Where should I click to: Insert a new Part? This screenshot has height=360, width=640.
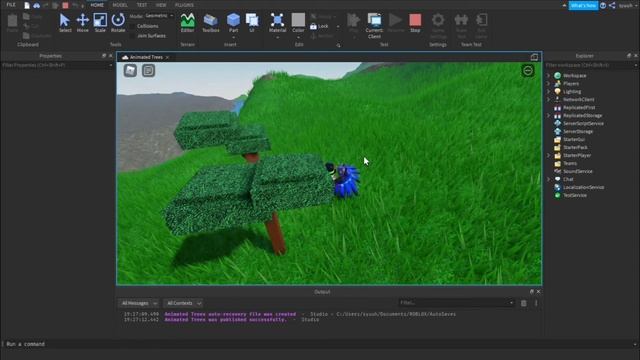[x=233, y=22]
